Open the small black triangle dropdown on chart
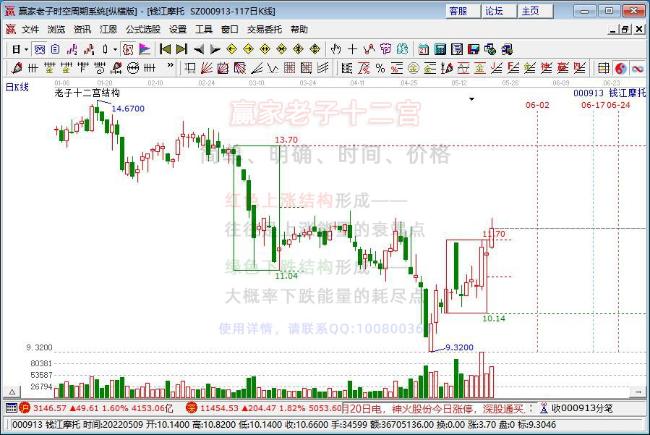 click(471, 99)
